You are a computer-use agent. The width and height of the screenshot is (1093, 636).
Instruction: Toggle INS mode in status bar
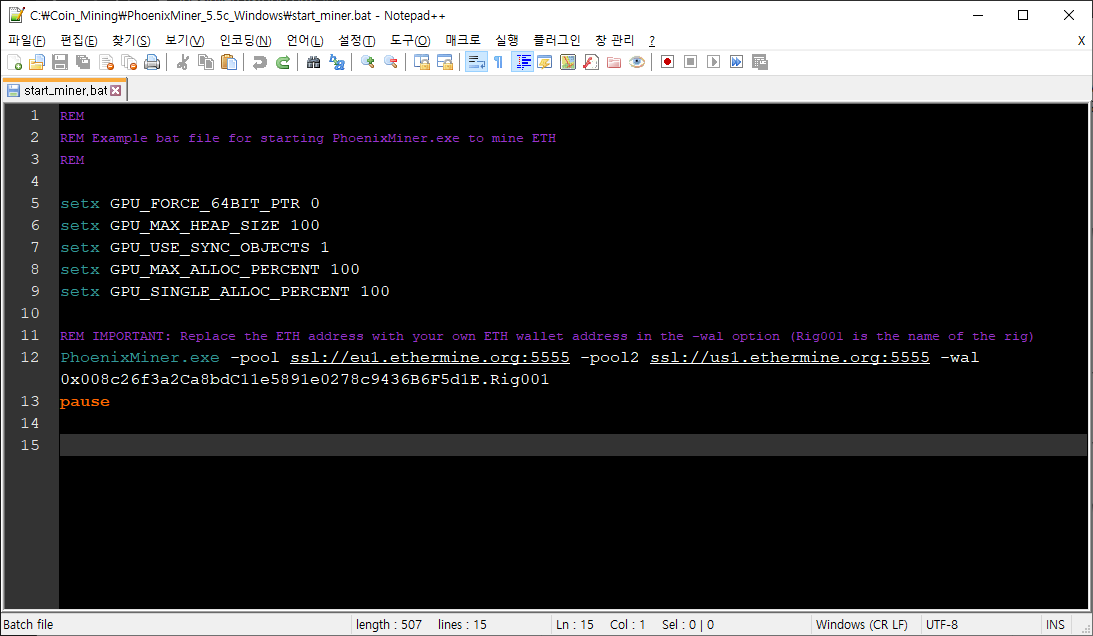[1055, 625]
